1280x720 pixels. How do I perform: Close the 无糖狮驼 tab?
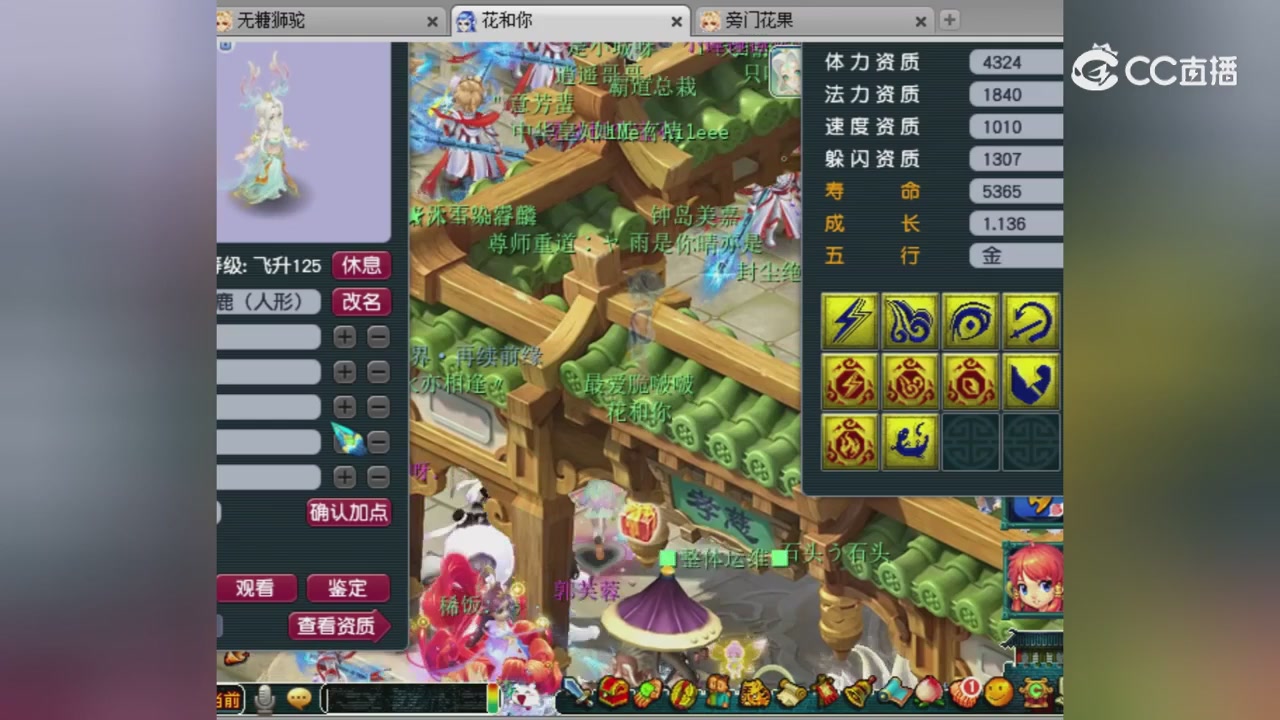pos(432,21)
